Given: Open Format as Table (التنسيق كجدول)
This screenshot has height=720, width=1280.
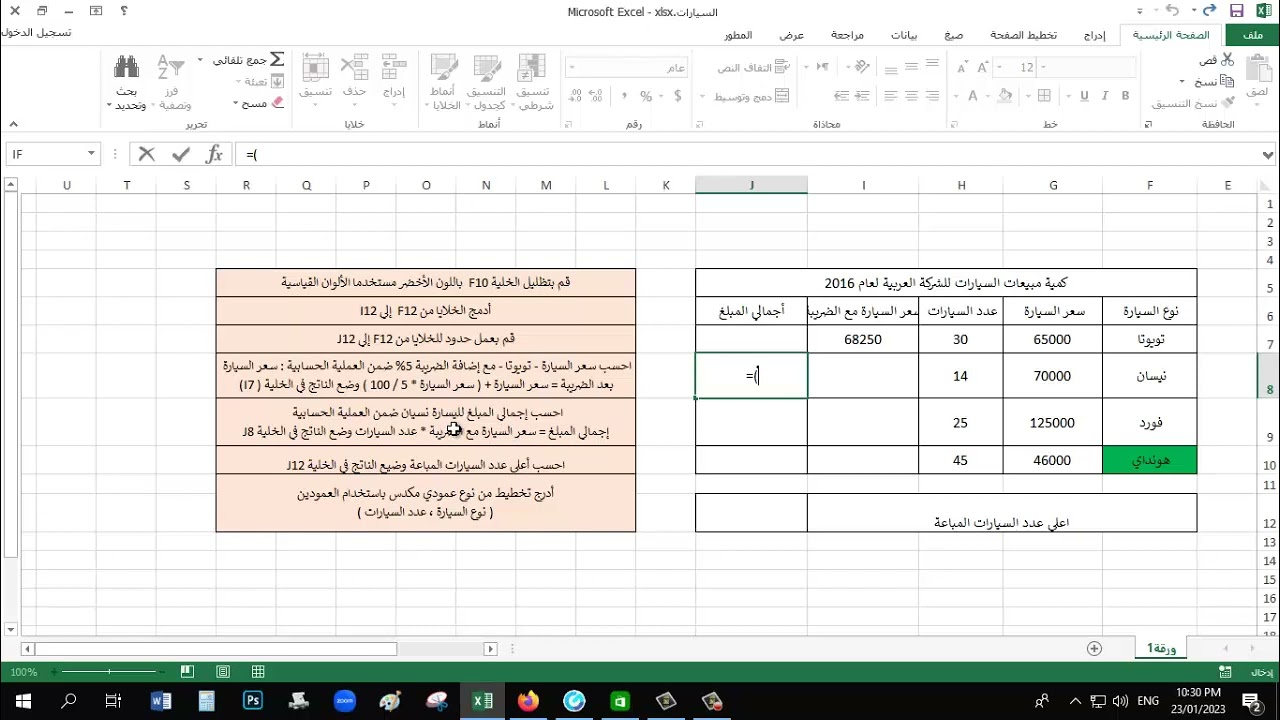Looking at the screenshot, I should click(x=488, y=82).
